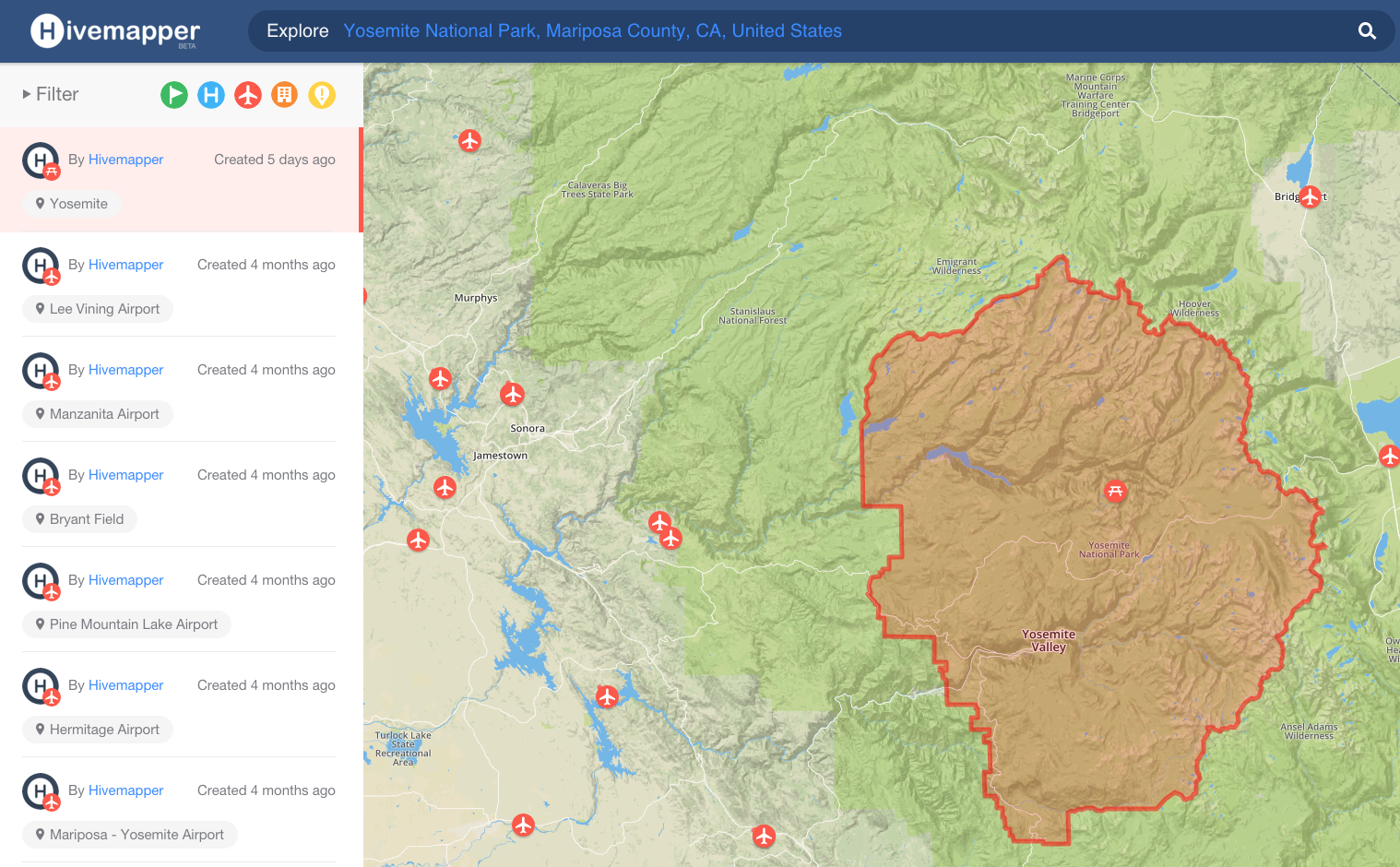Click the Stanislaus National Forest label
Image resolution: width=1400 pixels, height=867 pixels.
pyautogui.click(x=753, y=316)
